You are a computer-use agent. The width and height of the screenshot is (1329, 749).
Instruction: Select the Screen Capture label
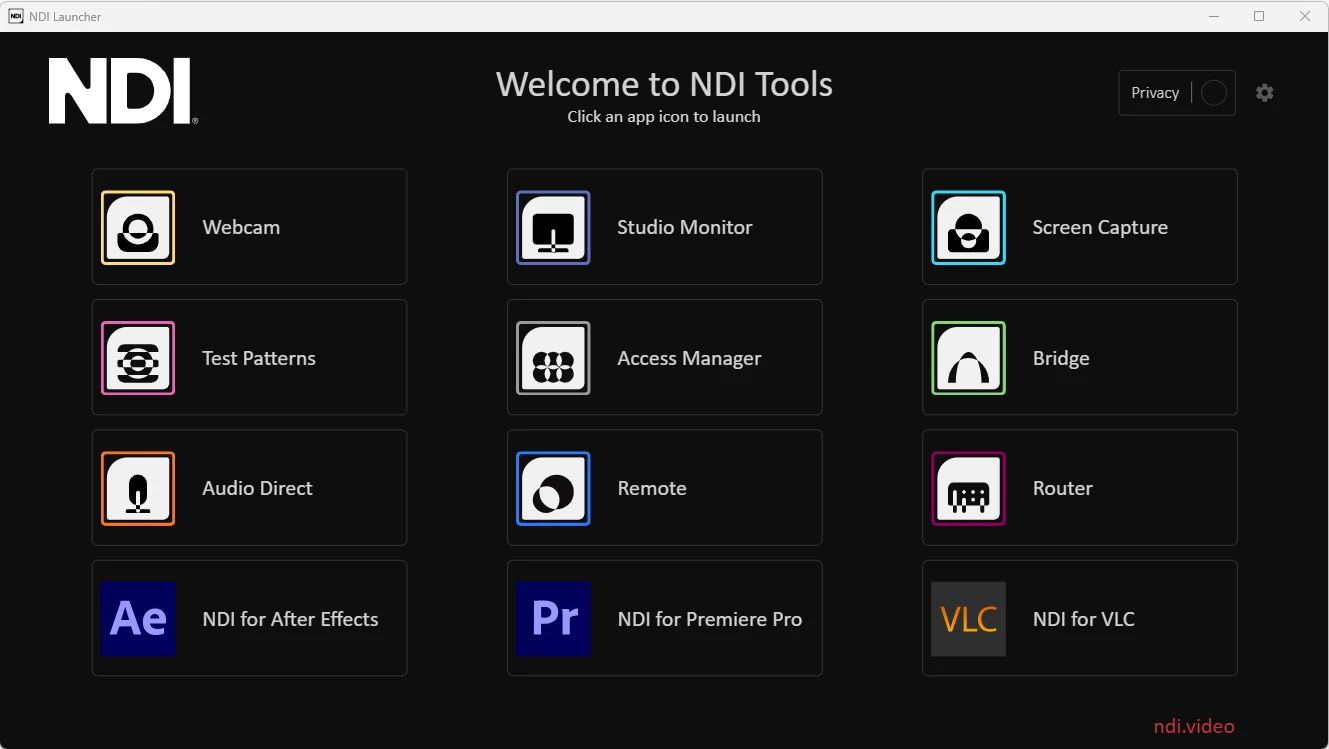[1100, 228]
